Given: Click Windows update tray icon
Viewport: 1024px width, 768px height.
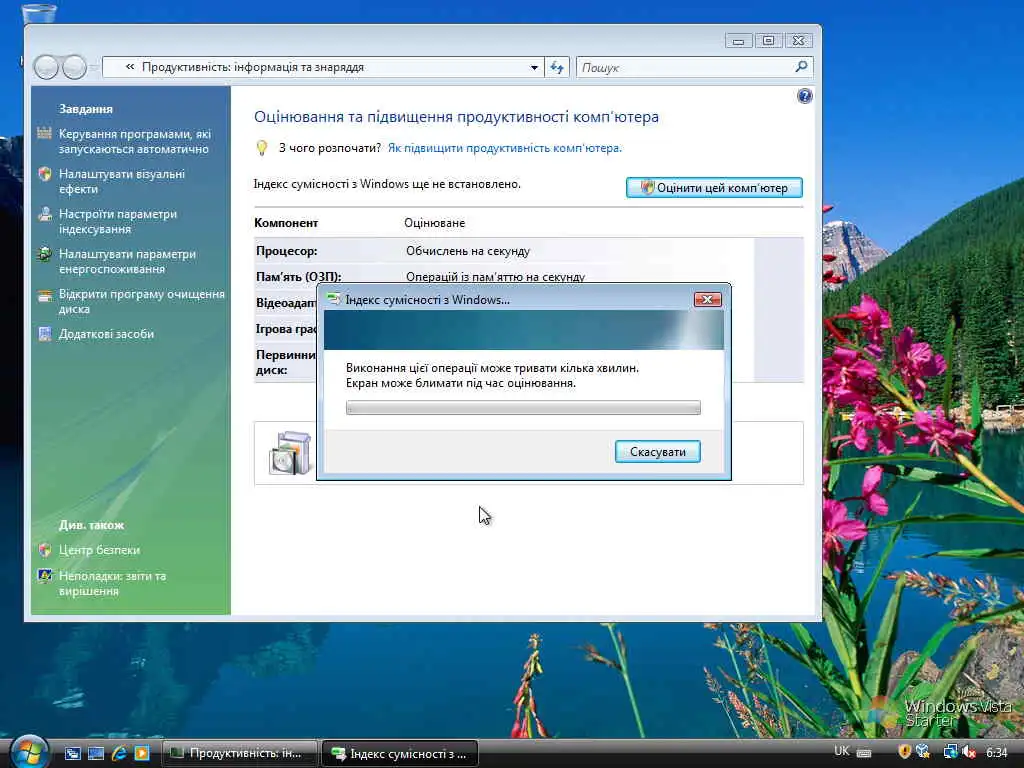Looking at the screenshot, I should [923, 752].
